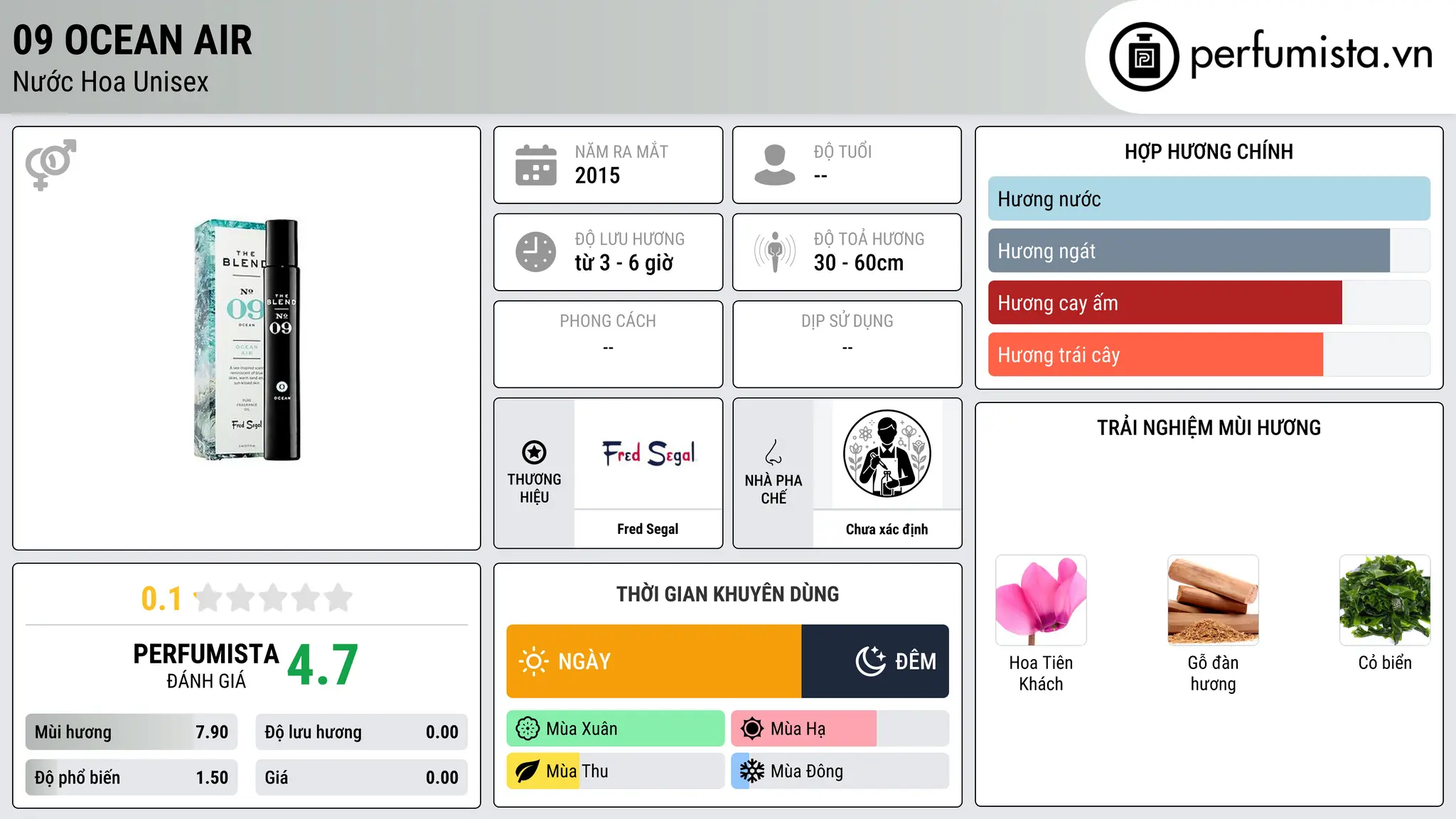Image resolution: width=1456 pixels, height=819 pixels.
Task: Click the five-star rating row
Action: pos(274,598)
